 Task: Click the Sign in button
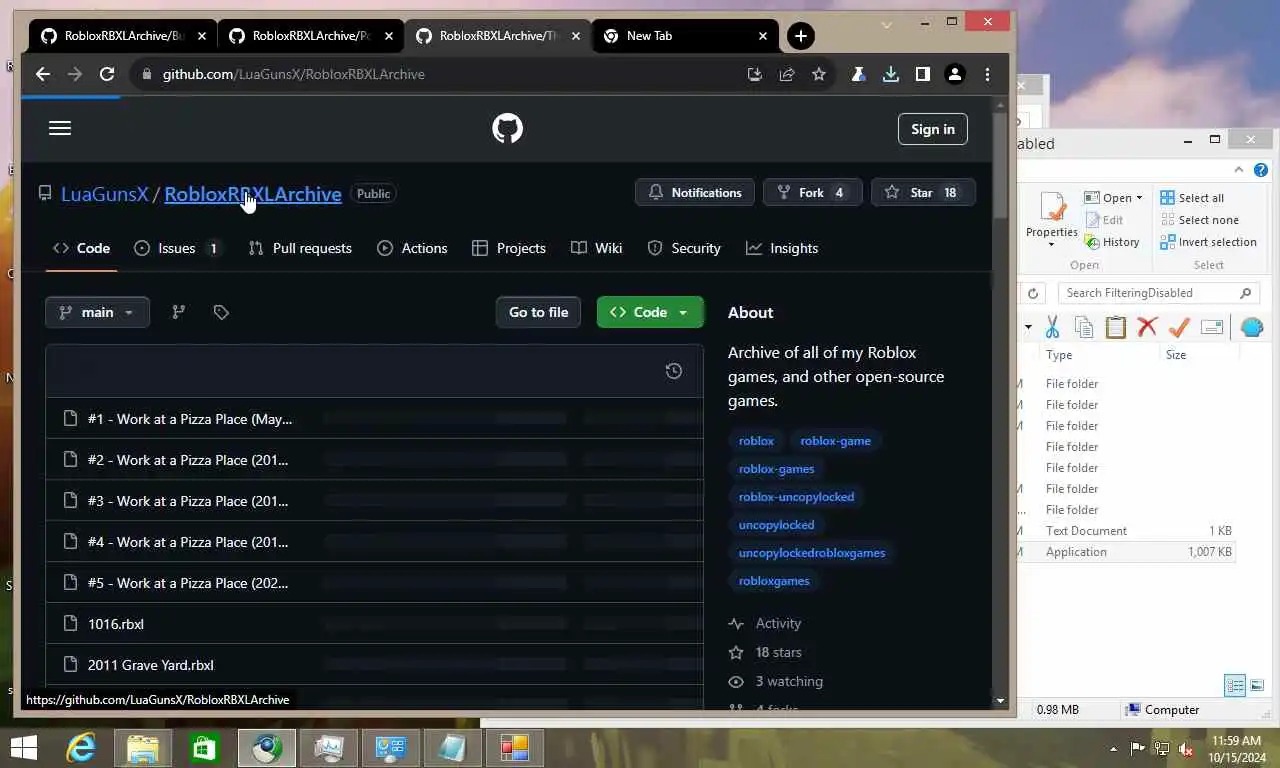933,129
